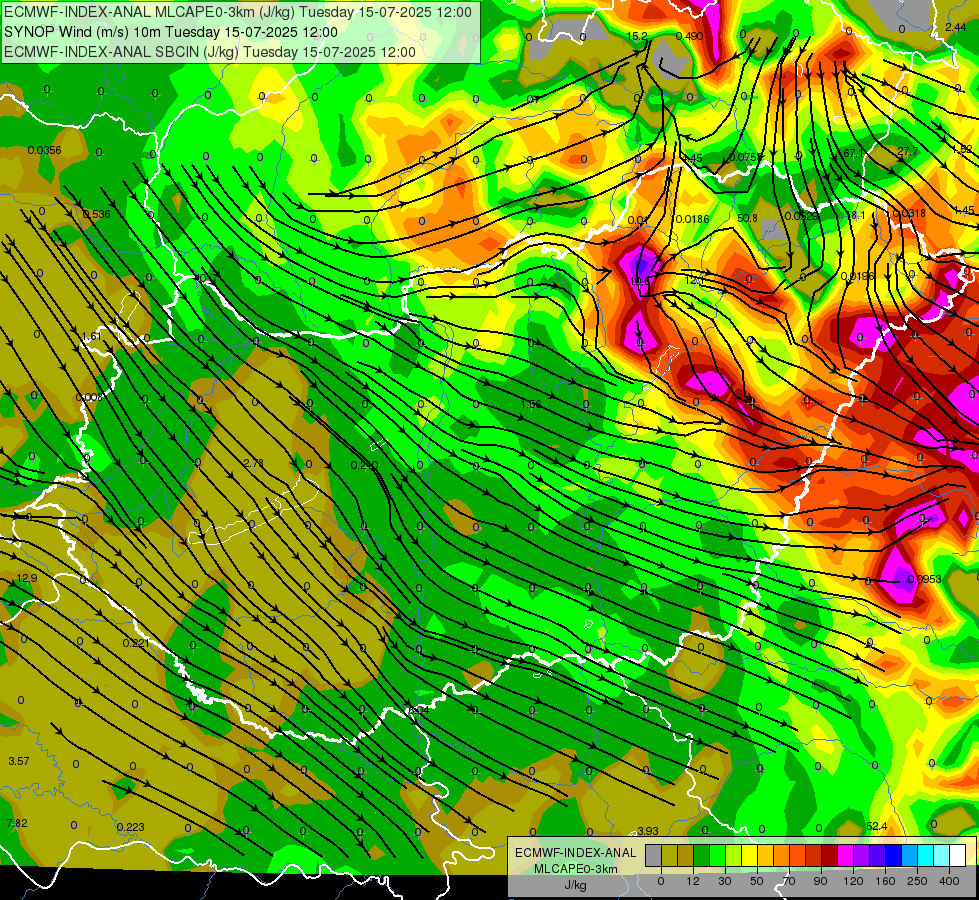Viewport: 979px width, 900px height.
Task: Click the '160' tick label on legend
Action: [x=885, y=881]
